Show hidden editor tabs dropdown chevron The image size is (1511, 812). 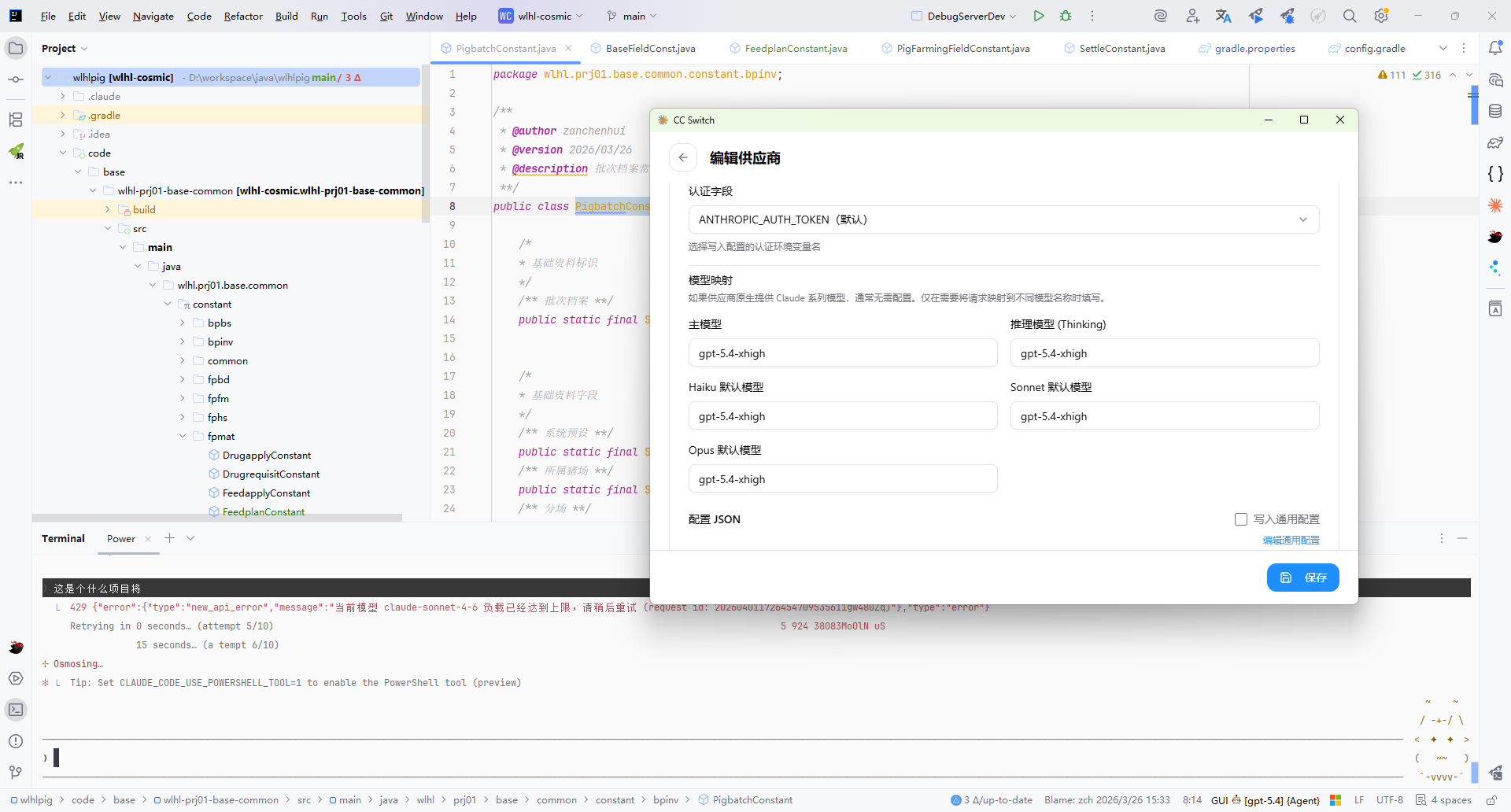point(1443,48)
